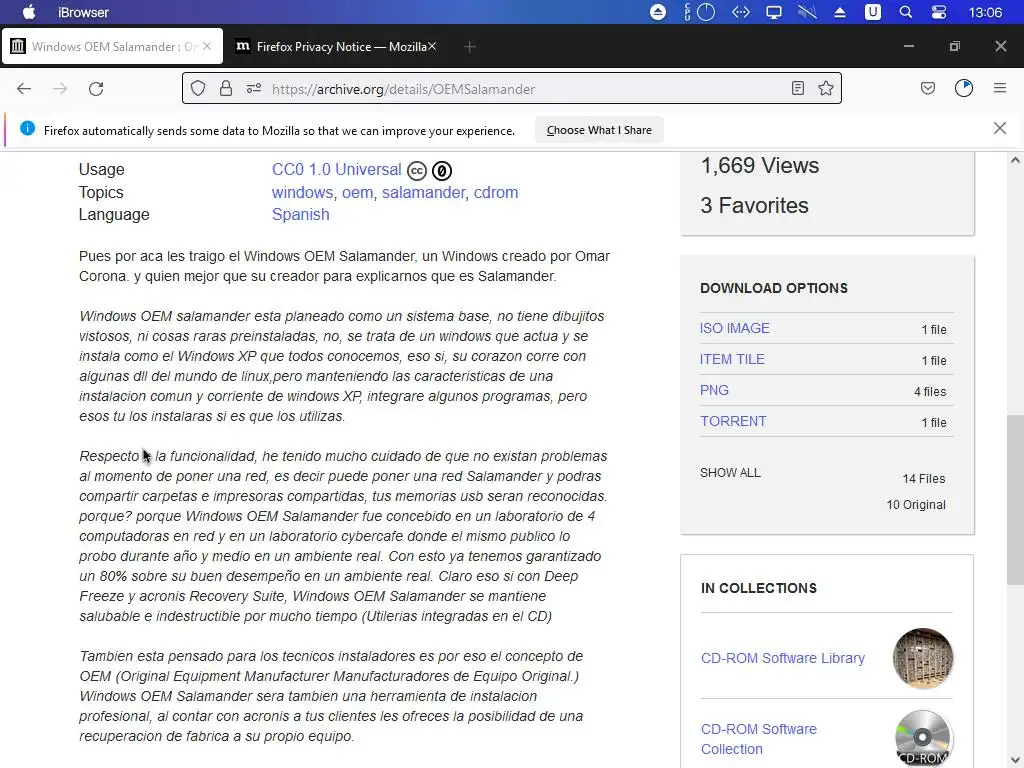The width and height of the screenshot is (1024, 768).
Task: Click the eject icon in menu bar
Action: 840,12
